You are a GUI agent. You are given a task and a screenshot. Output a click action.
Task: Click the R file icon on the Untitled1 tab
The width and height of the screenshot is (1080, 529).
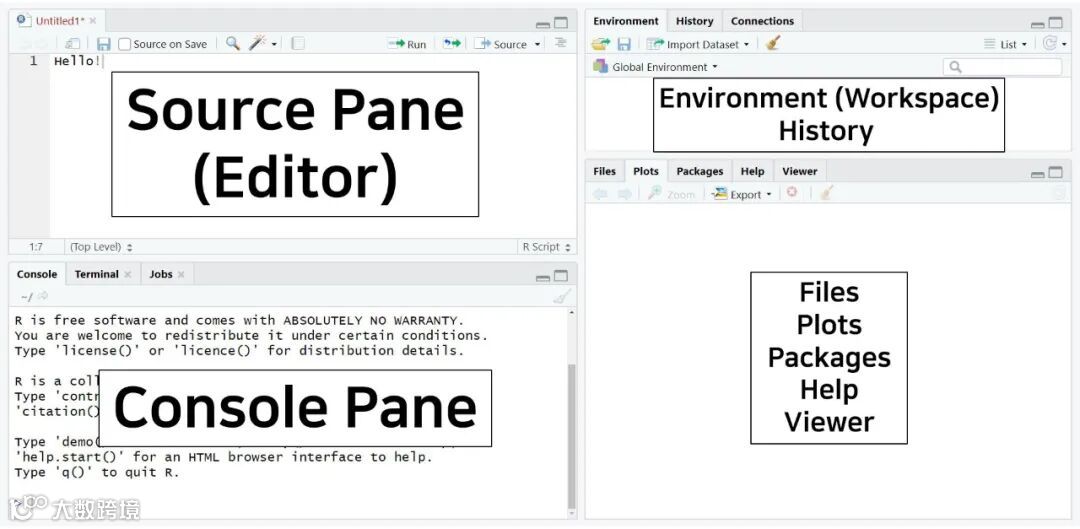click(x=25, y=21)
